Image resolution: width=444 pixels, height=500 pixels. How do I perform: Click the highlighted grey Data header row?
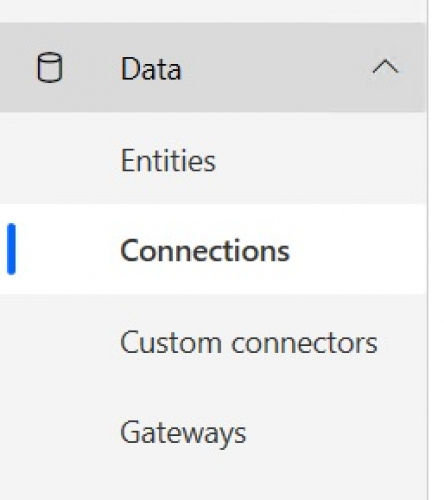(x=213, y=68)
